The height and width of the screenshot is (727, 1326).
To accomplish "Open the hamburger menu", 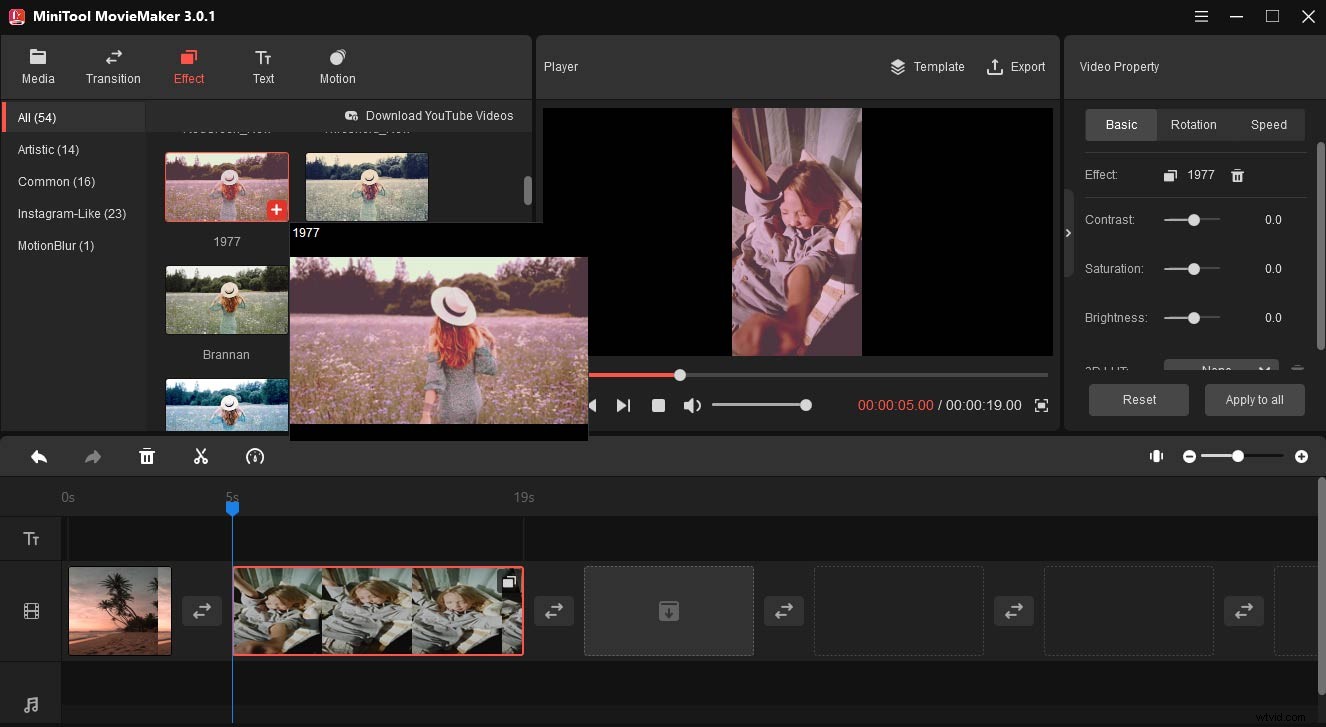I will pyautogui.click(x=1200, y=16).
